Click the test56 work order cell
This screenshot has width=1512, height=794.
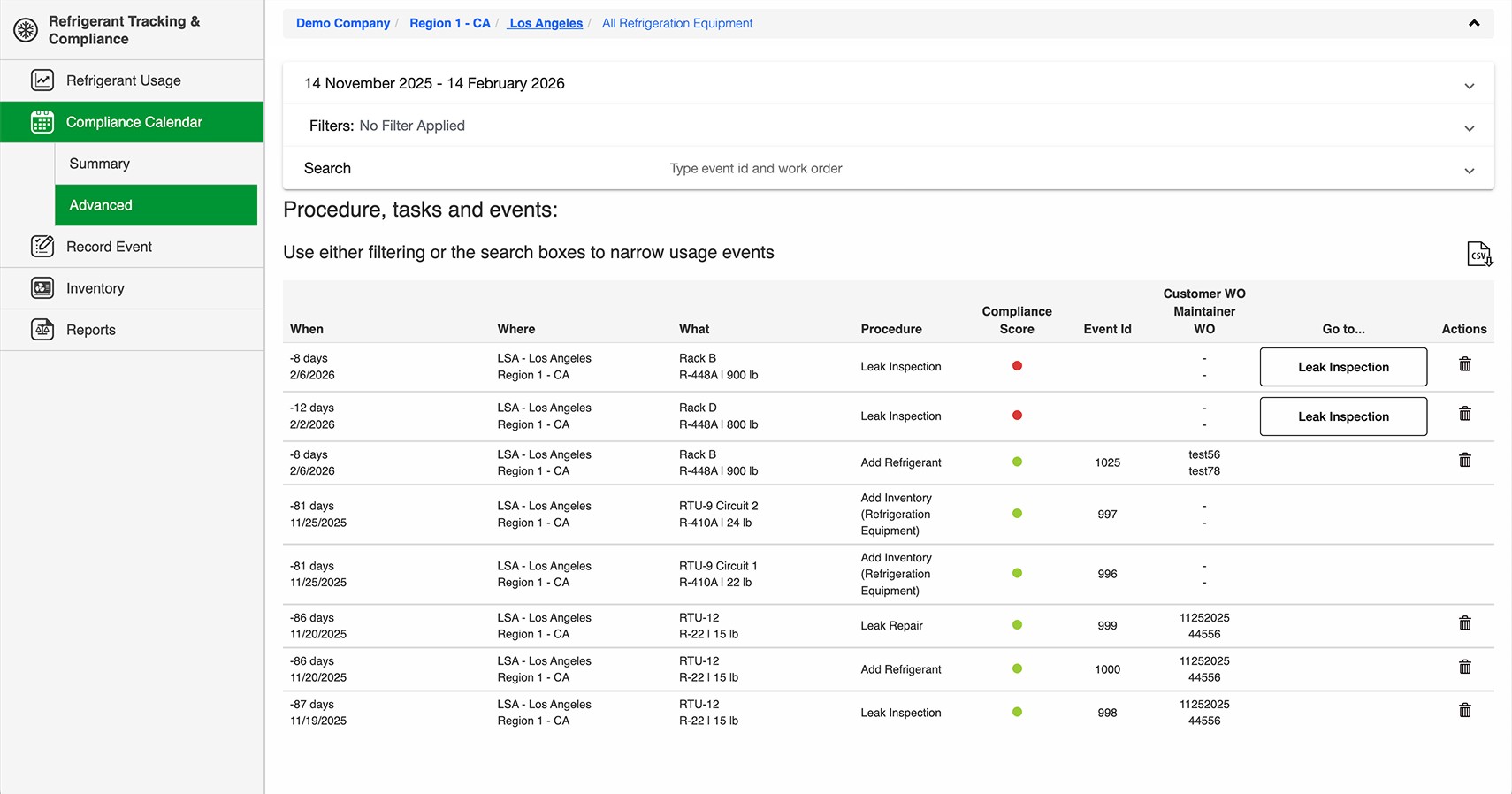click(x=1204, y=454)
